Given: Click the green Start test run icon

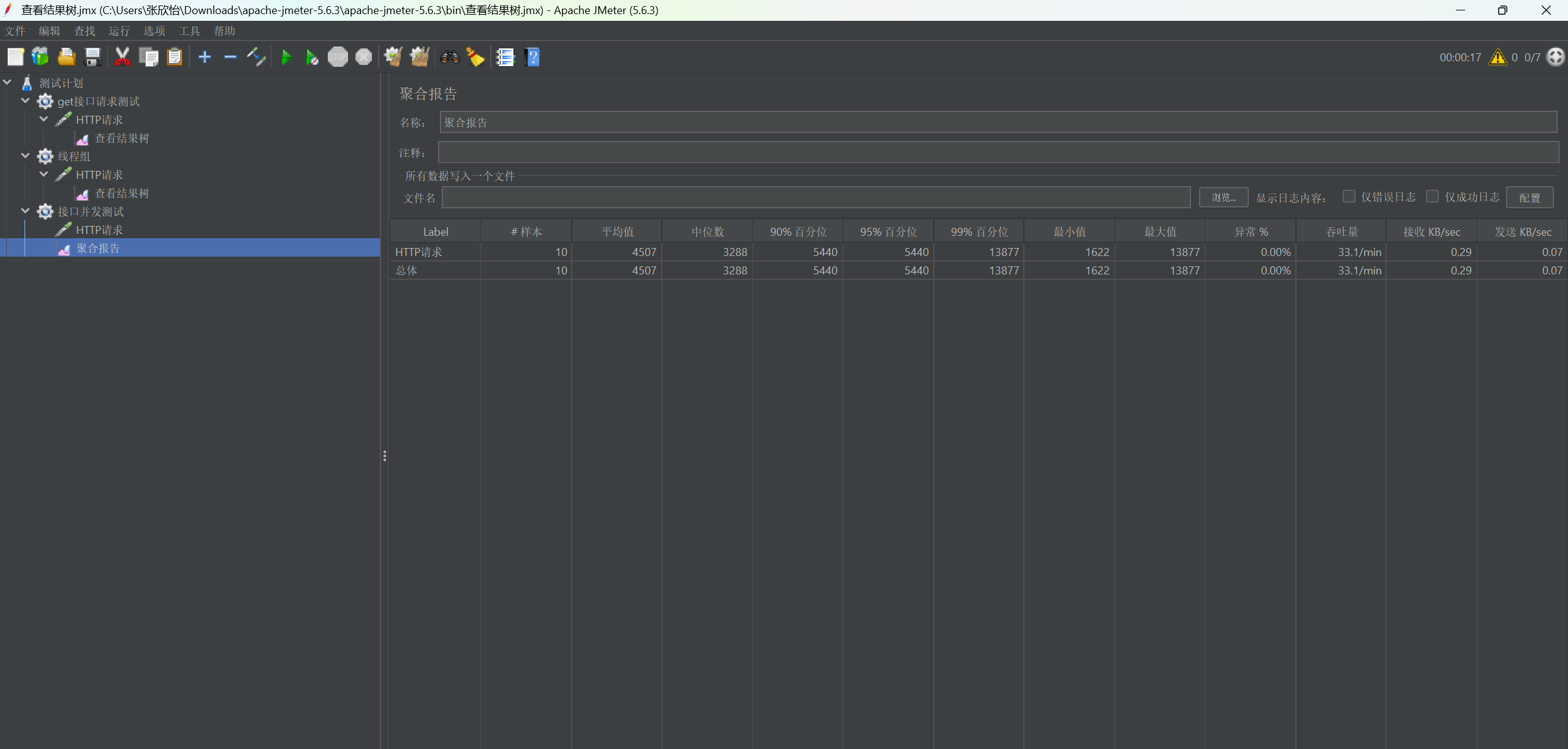Looking at the screenshot, I should 286,58.
